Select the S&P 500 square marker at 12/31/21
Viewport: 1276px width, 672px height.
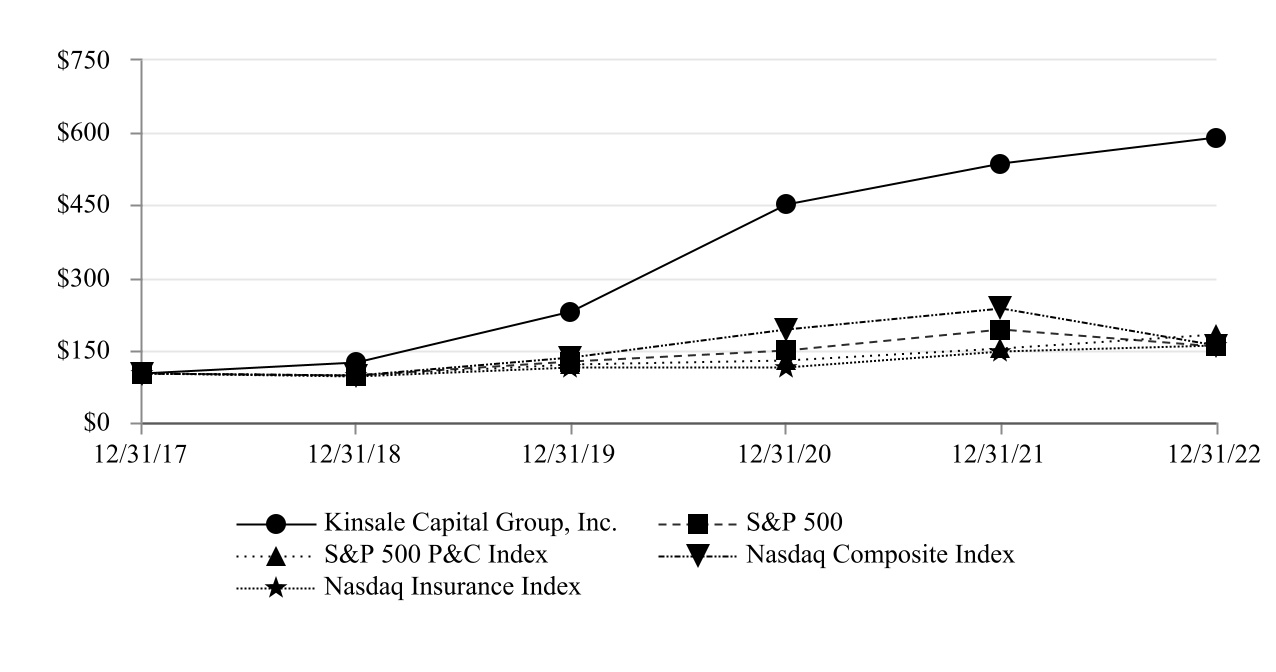pos(1000,330)
